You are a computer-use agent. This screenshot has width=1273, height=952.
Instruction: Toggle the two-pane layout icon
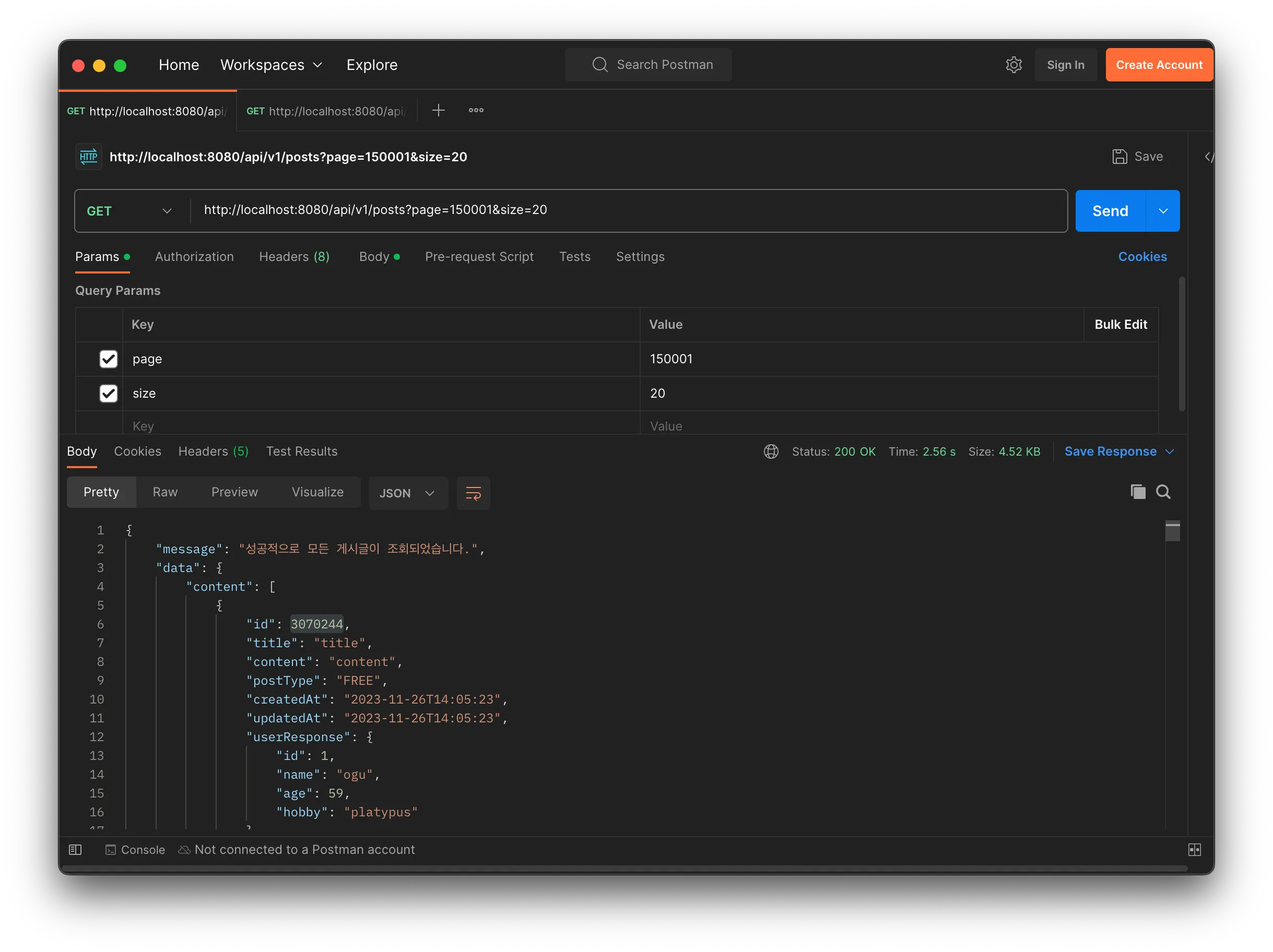[1194, 850]
